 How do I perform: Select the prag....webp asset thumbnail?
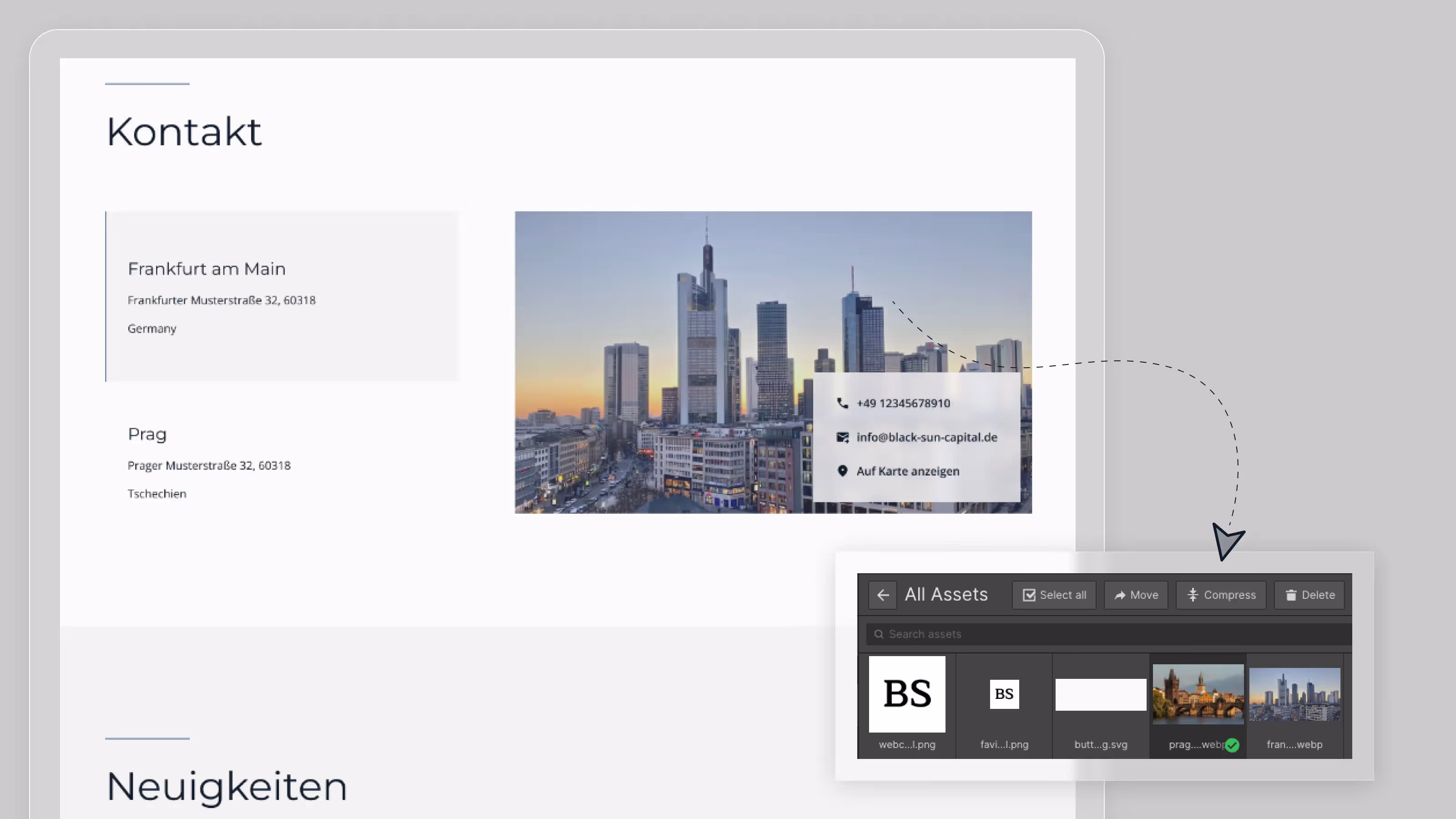pyautogui.click(x=1198, y=695)
